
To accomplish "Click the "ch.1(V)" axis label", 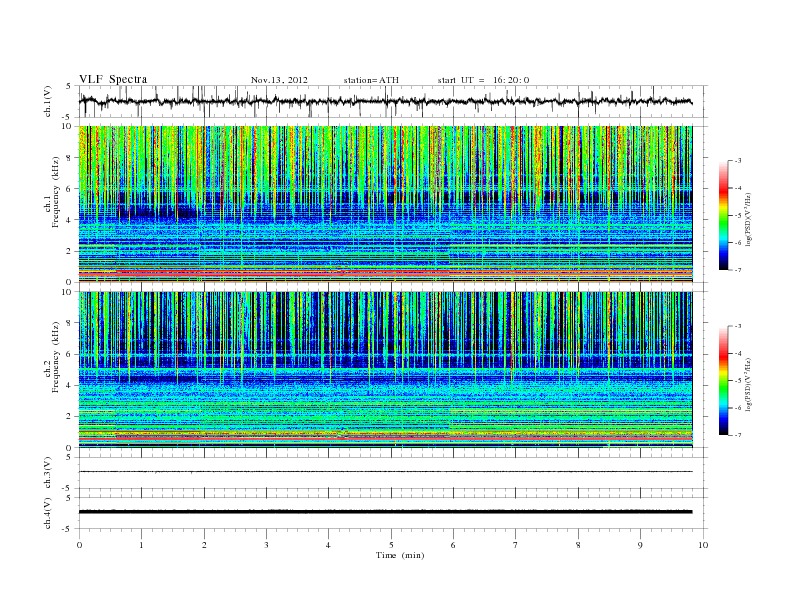I will point(48,103).
